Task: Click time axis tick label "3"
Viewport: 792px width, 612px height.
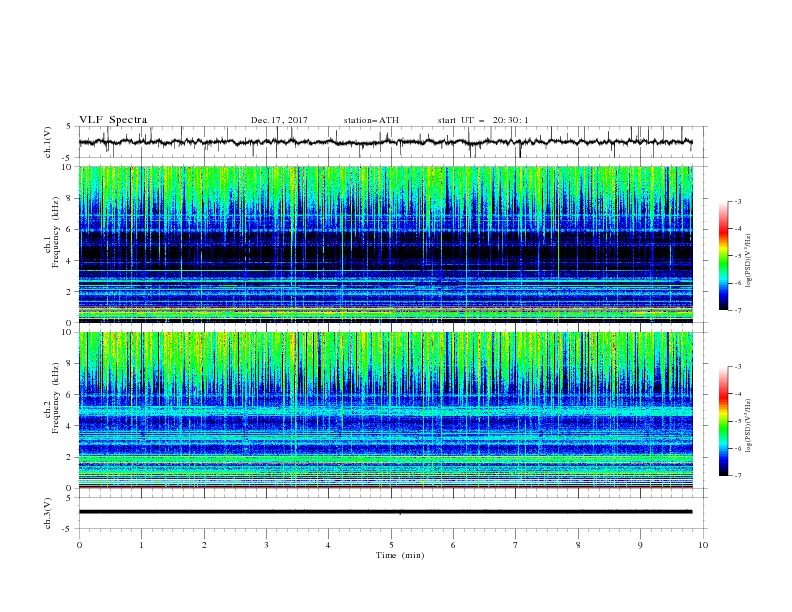Action: point(266,545)
